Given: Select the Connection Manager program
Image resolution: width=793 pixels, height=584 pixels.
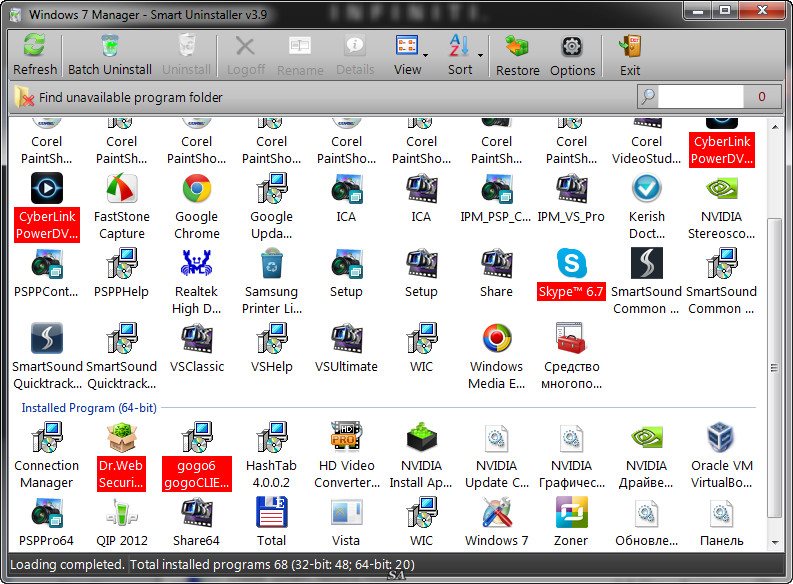Looking at the screenshot, I should (x=47, y=455).
